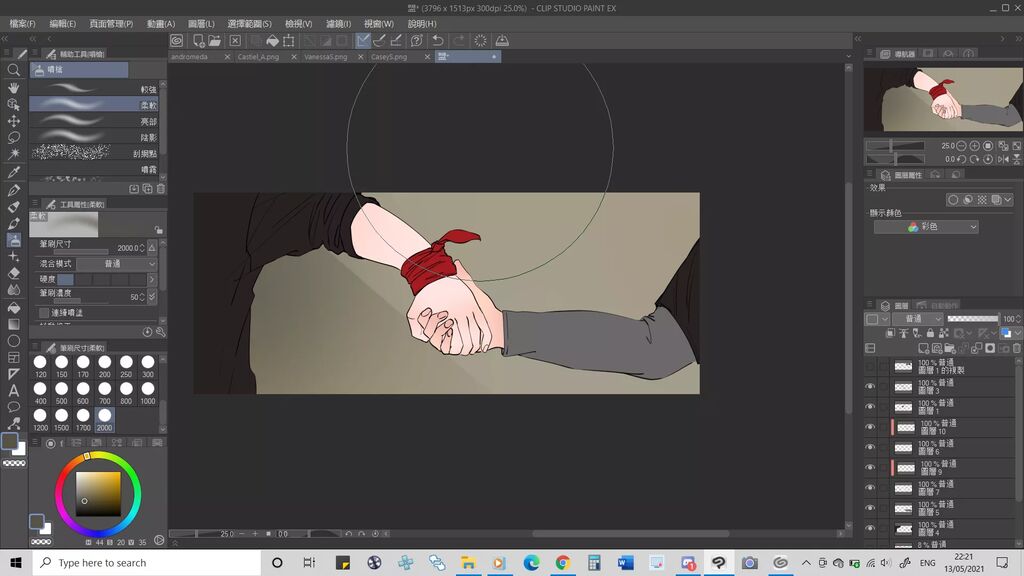
Task: Open the layer effect options dropdown arrow
Action: (1008, 200)
